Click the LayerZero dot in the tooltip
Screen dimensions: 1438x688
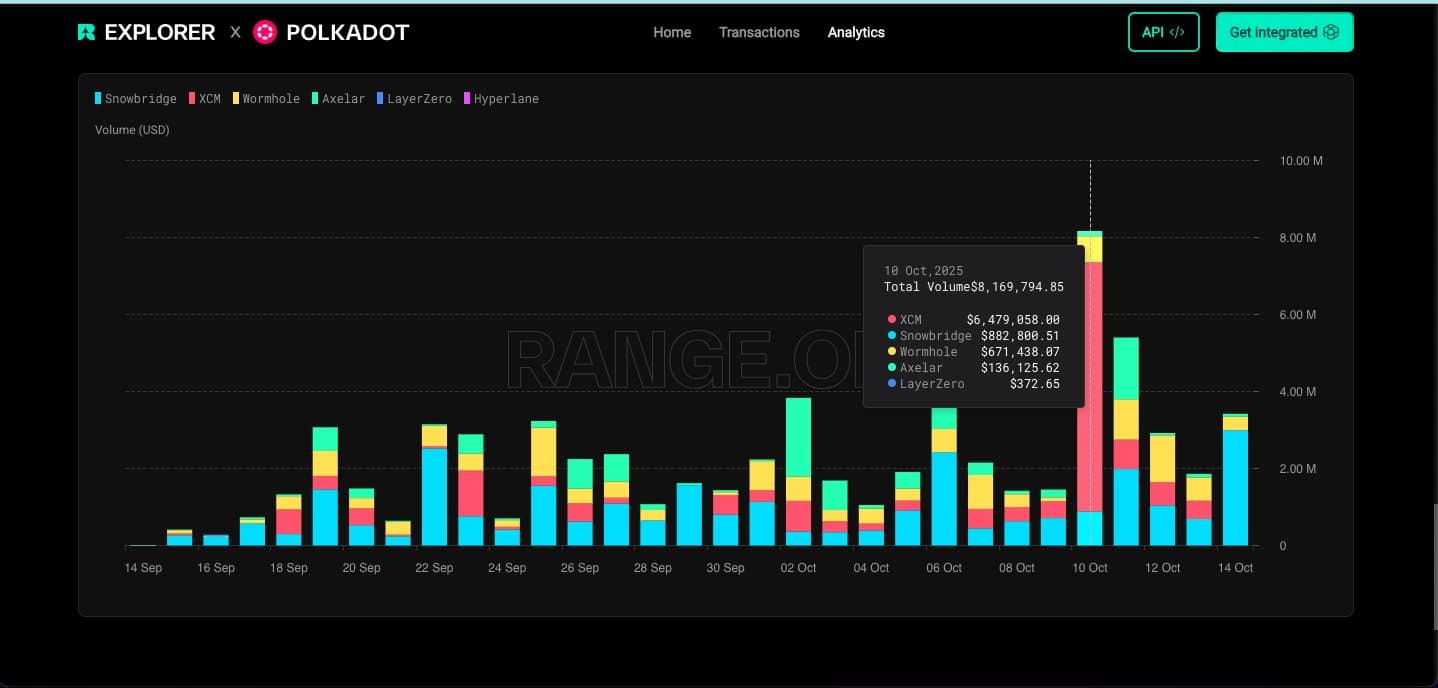point(892,383)
